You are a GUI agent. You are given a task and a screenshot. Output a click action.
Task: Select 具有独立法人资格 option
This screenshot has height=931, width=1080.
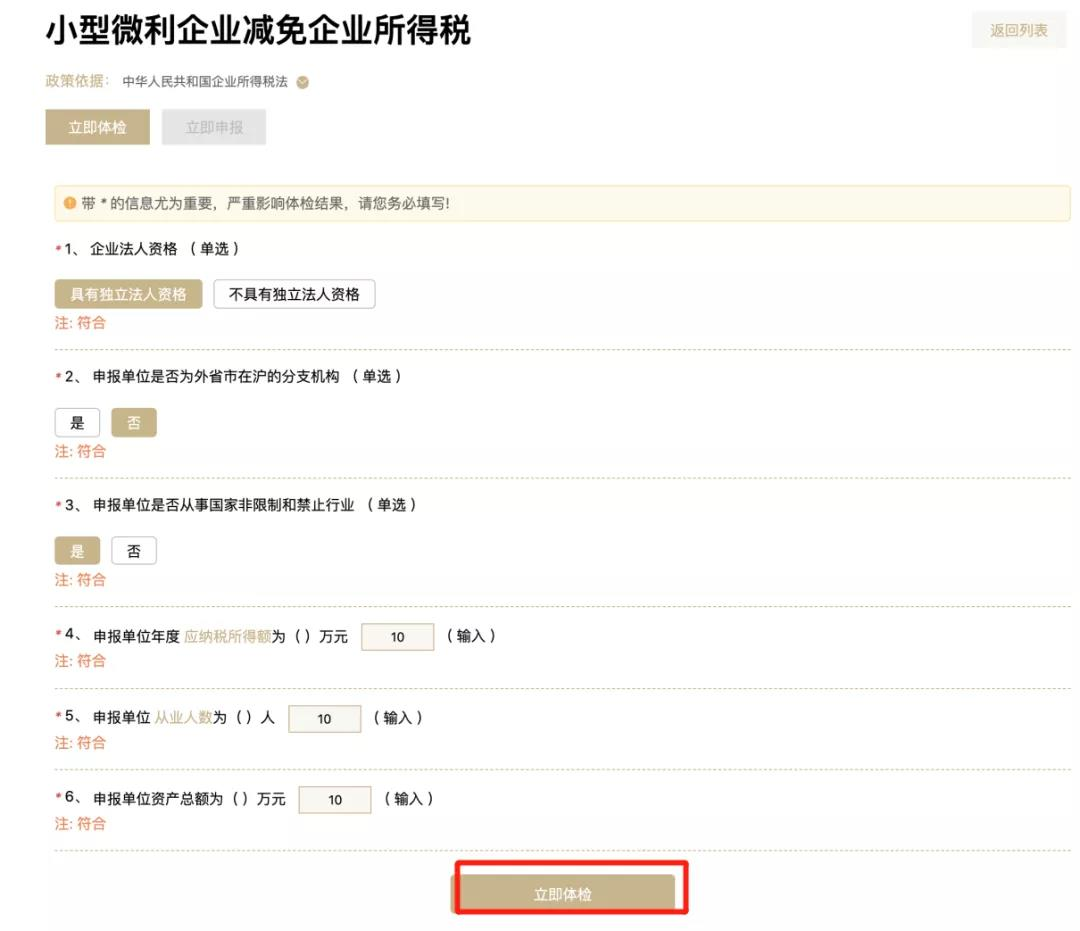128,294
